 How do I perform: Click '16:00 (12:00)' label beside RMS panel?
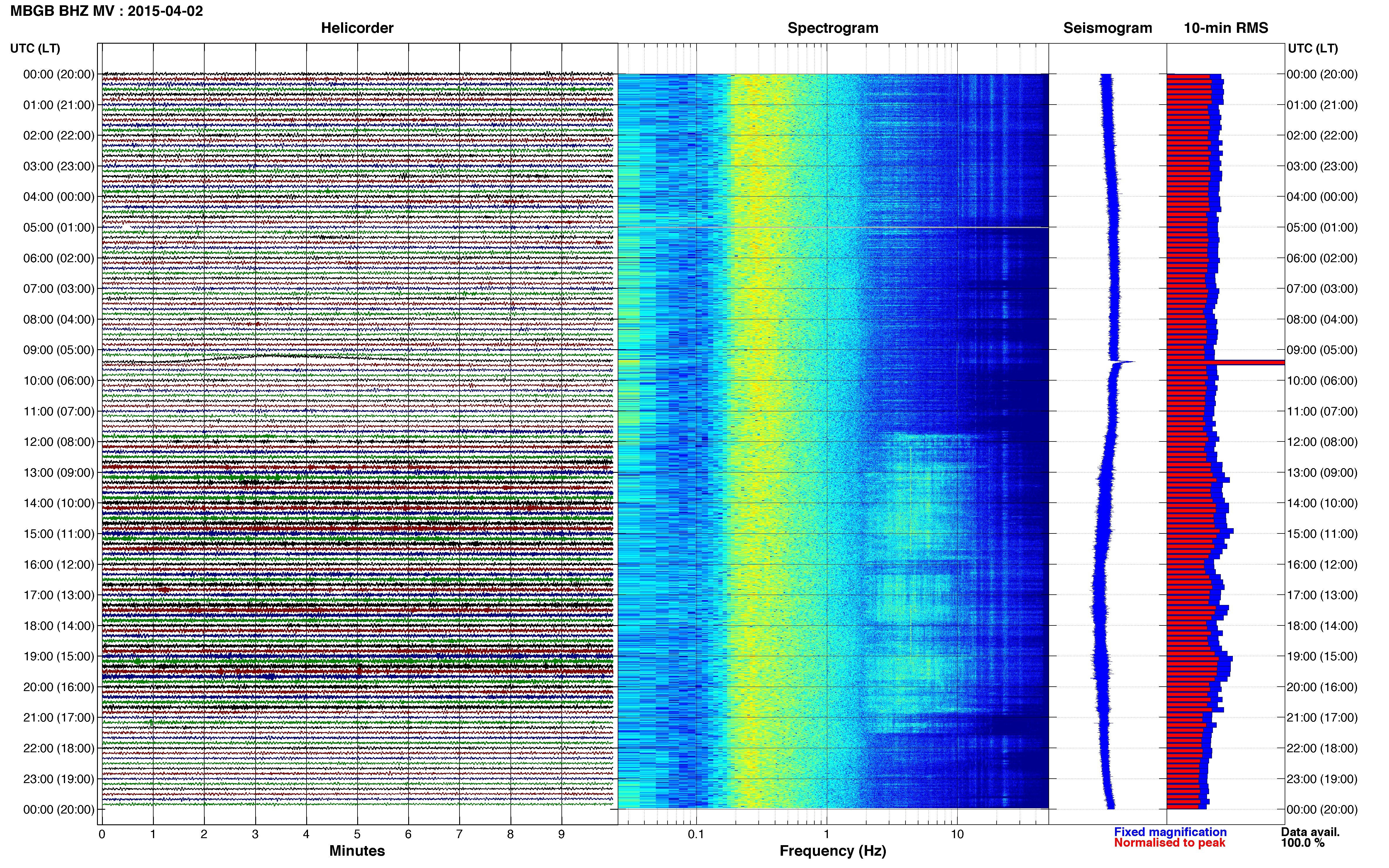[x=1322, y=564]
